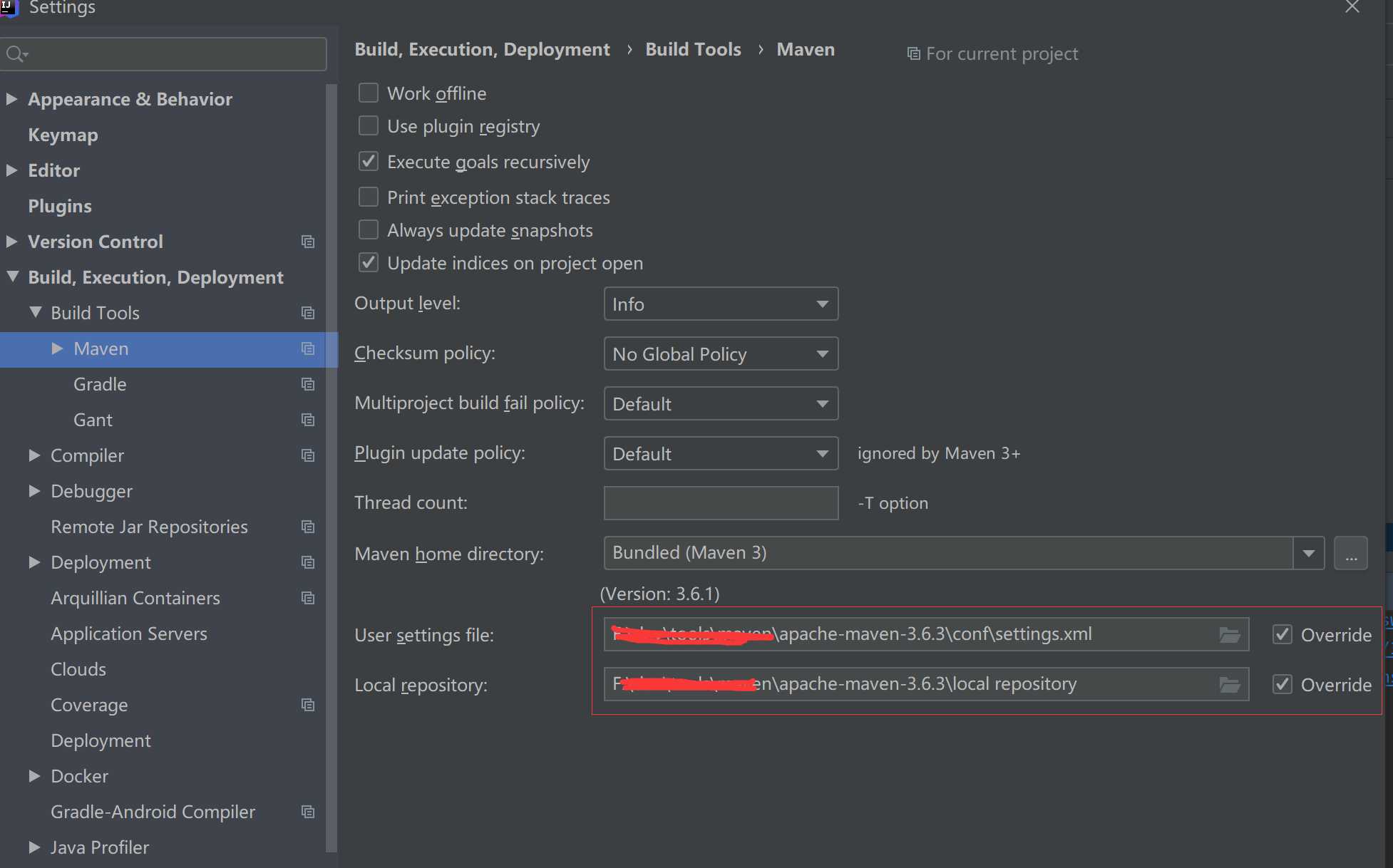Open Application Servers page
The height and width of the screenshot is (868, 1393).
click(129, 634)
